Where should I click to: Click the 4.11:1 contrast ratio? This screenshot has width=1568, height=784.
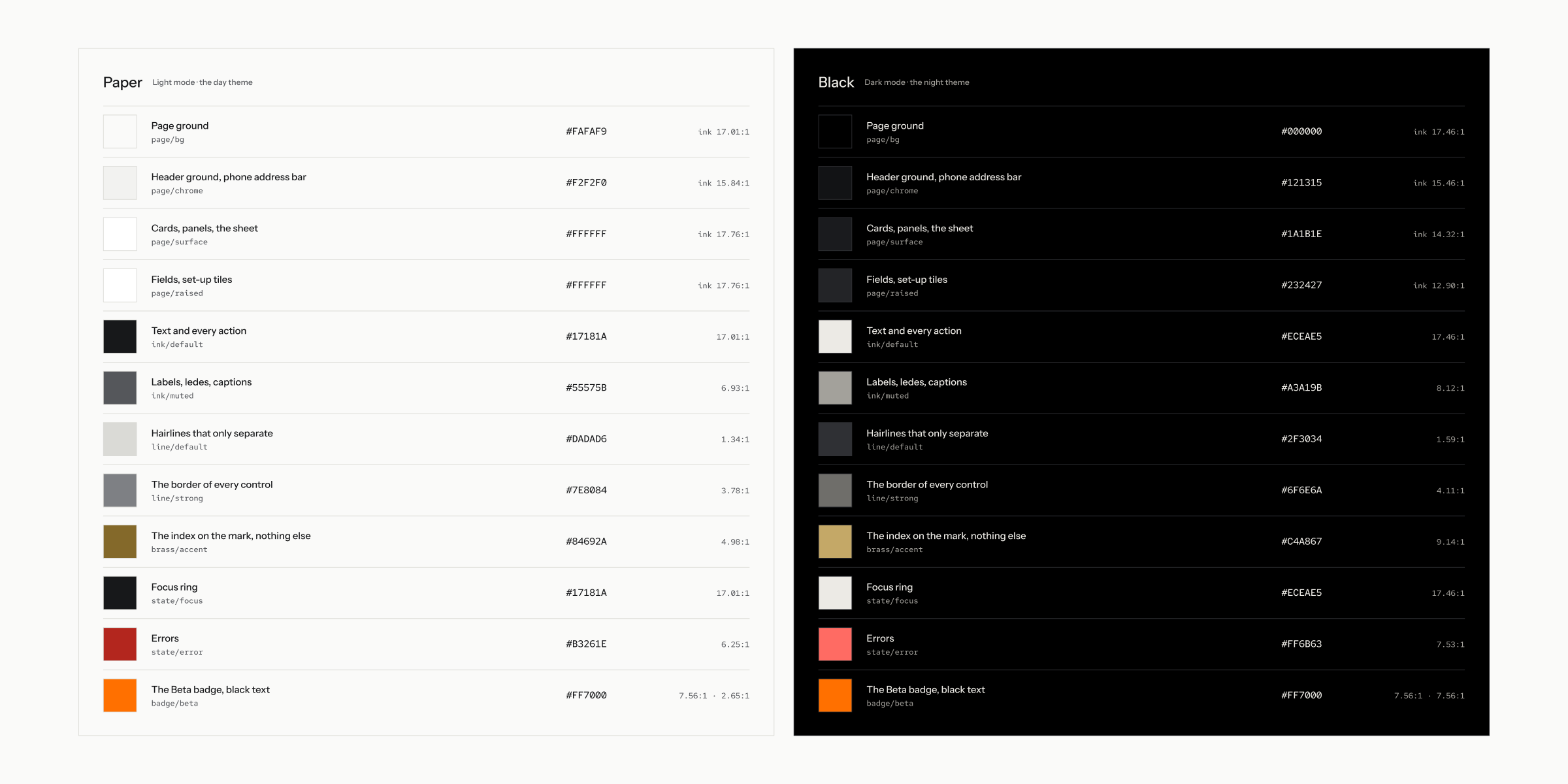tap(1450, 491)
